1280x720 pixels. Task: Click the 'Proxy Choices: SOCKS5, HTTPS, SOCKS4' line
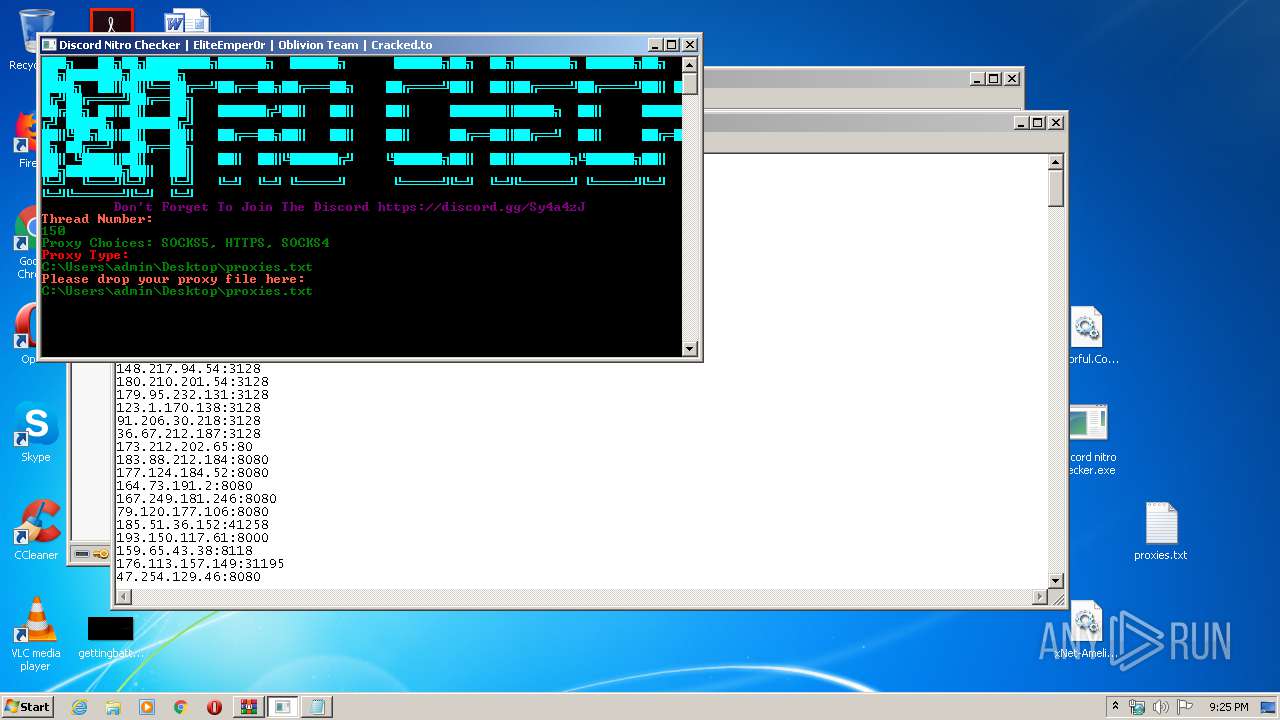185,243
